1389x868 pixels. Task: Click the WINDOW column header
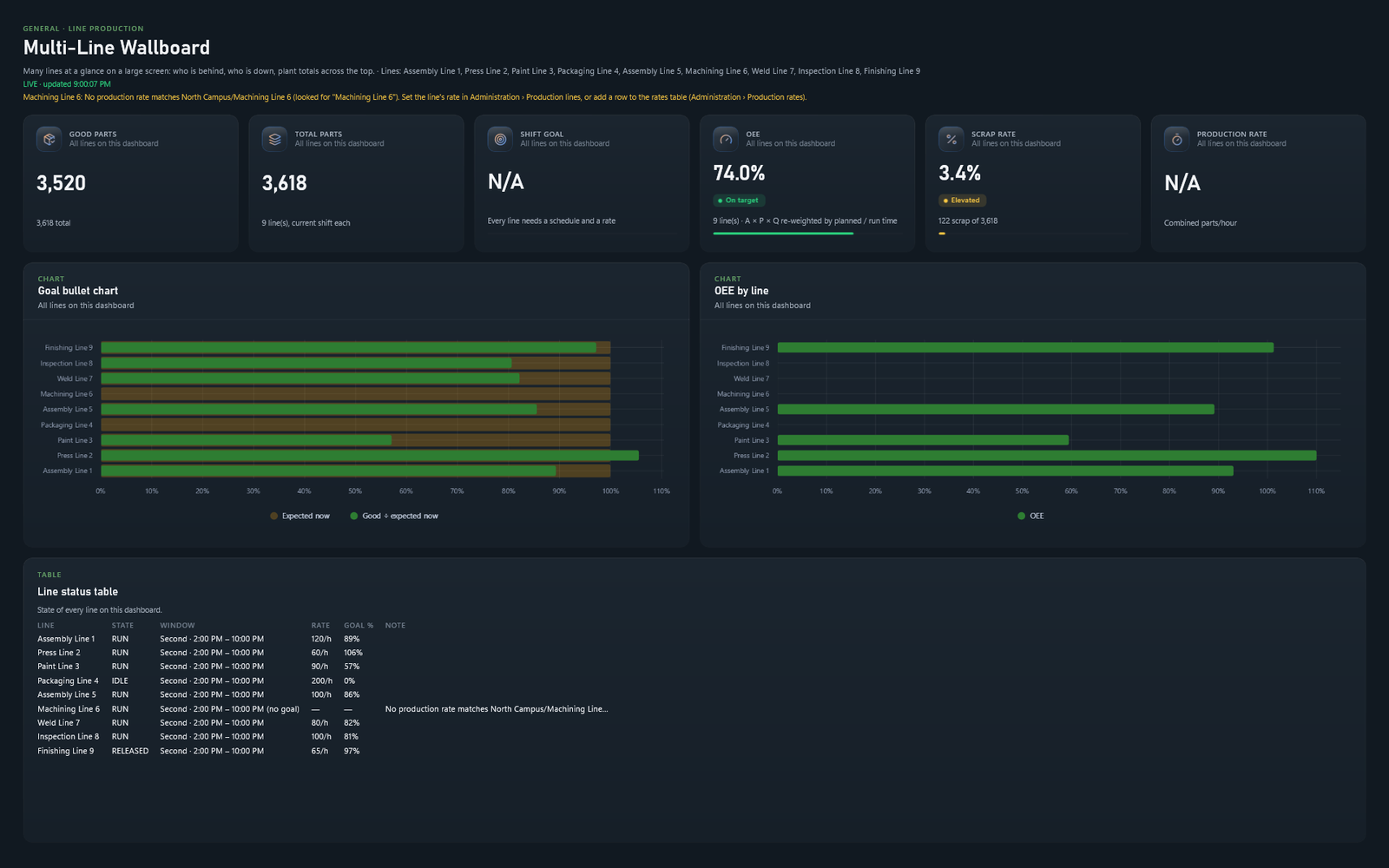click(x=177, y=626)
